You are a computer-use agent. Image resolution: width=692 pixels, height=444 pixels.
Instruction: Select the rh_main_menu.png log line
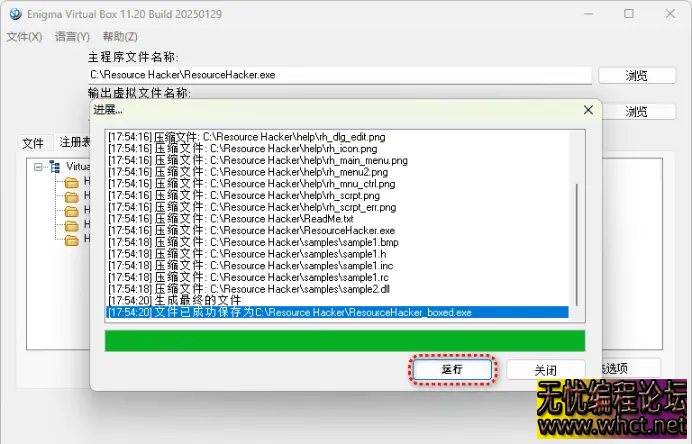click(338, 160)
